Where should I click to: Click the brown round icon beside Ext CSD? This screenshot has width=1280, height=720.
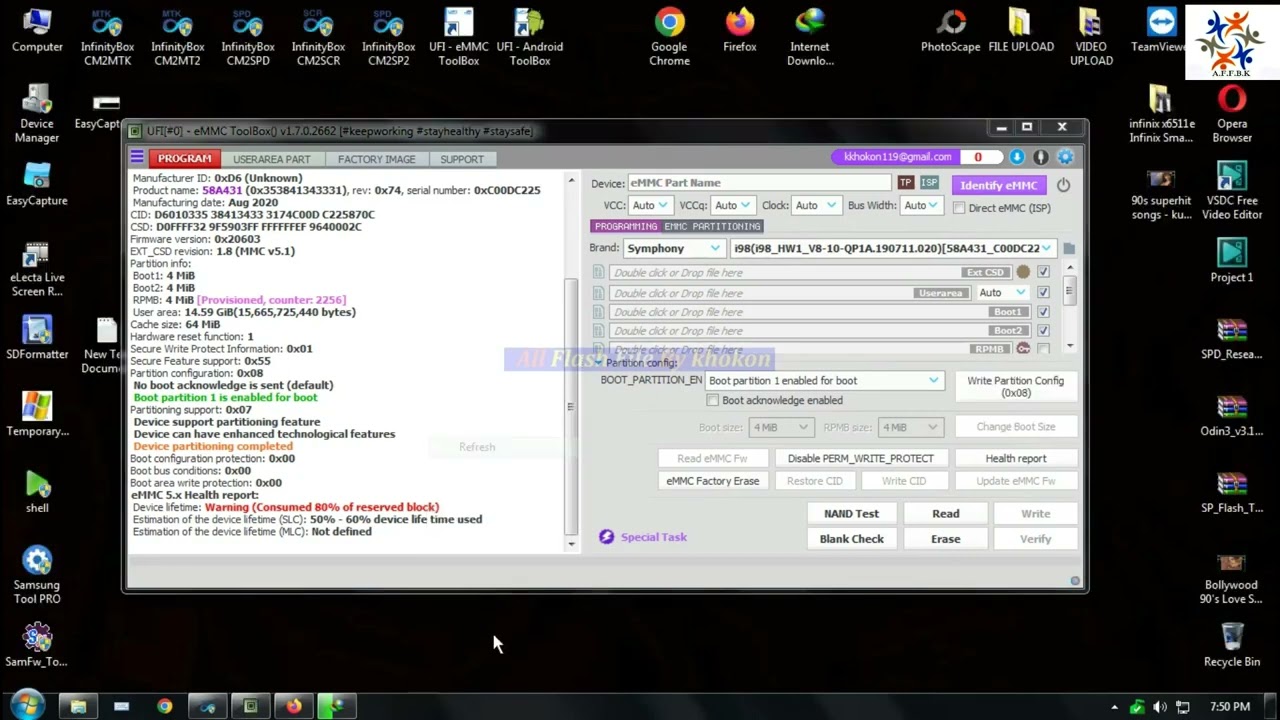coord(1023,272)
